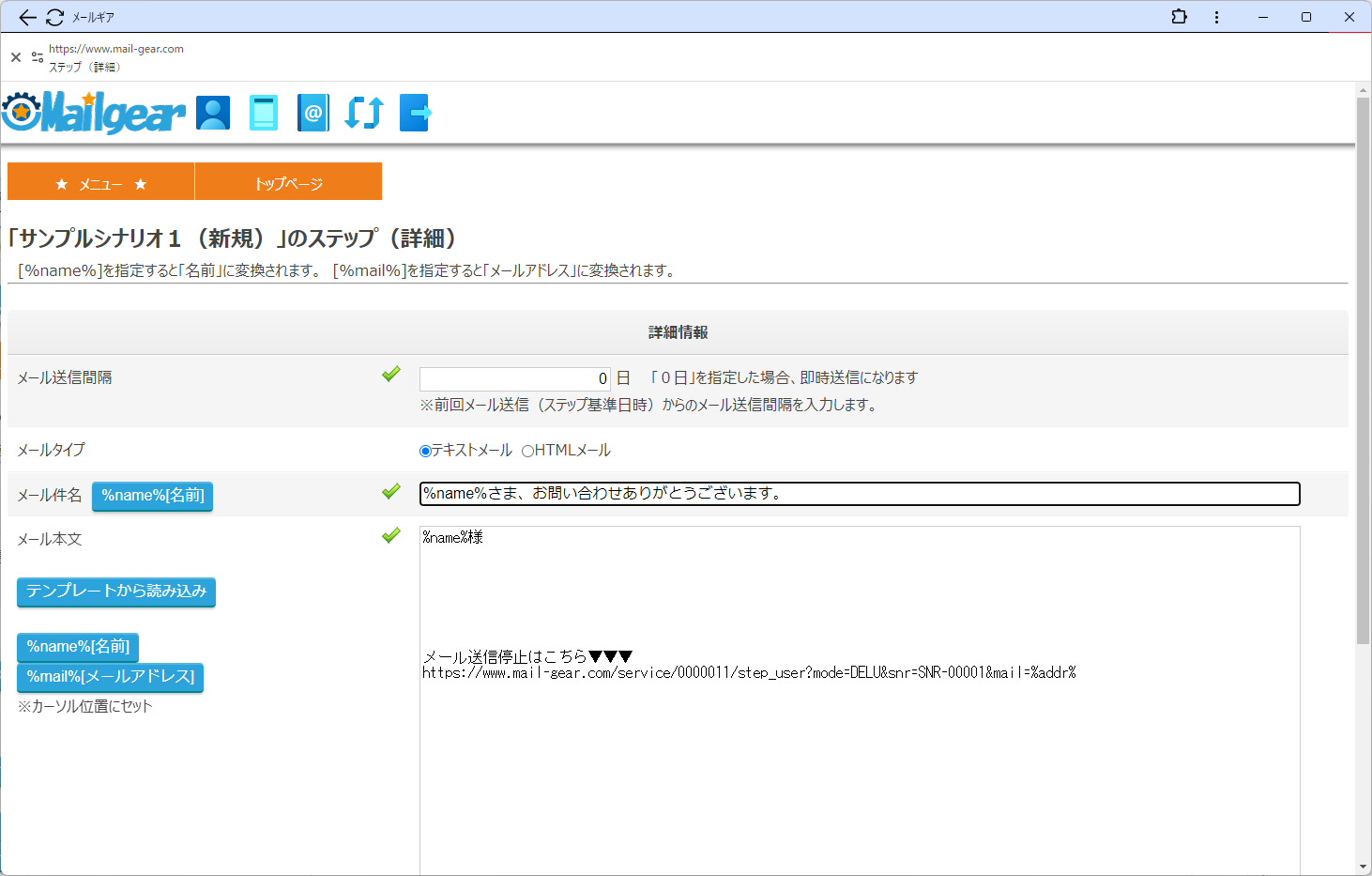This screenshot has width=1372, height=876.
Task: Open the user profile icon in header
Action: pos(213,113)
